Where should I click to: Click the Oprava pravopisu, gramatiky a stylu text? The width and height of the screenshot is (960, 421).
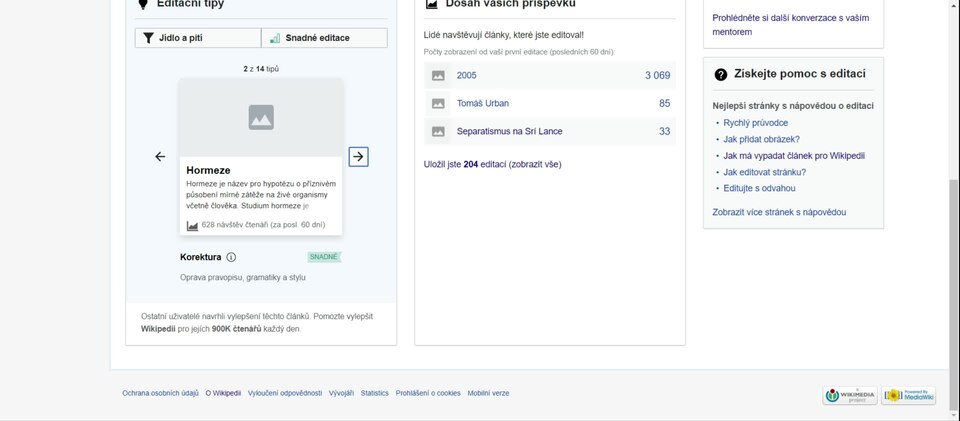coord(242,278)
